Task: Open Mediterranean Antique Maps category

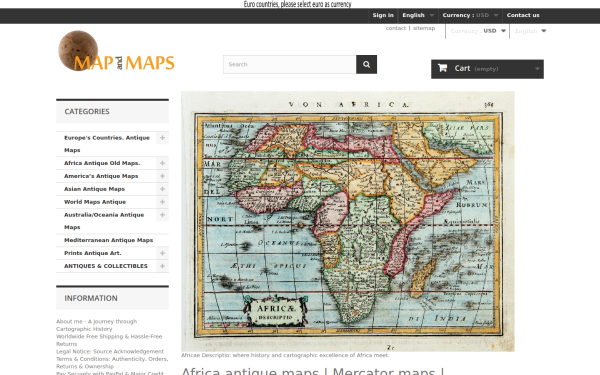Action: click(x=109, y=240)
